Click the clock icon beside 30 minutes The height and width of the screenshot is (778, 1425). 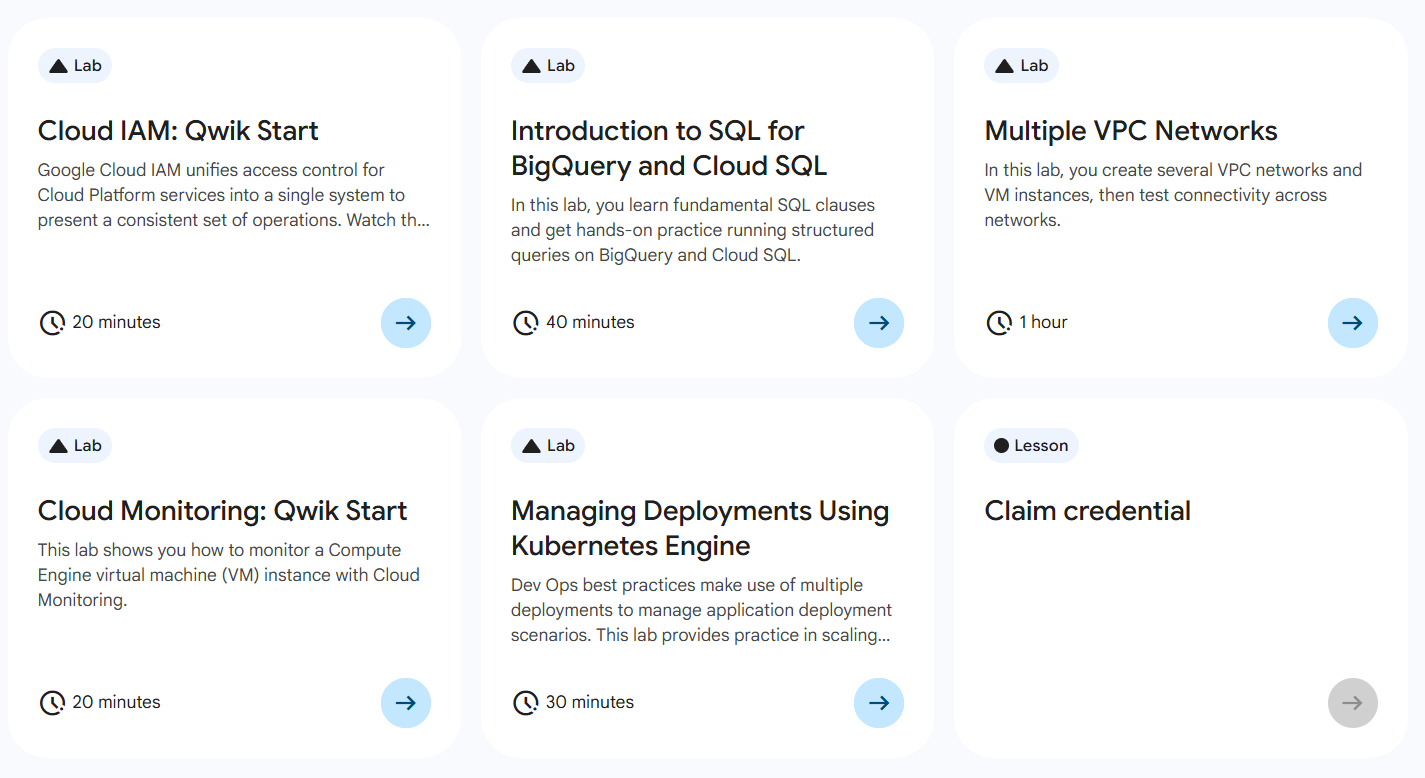(x=525, y=703)
